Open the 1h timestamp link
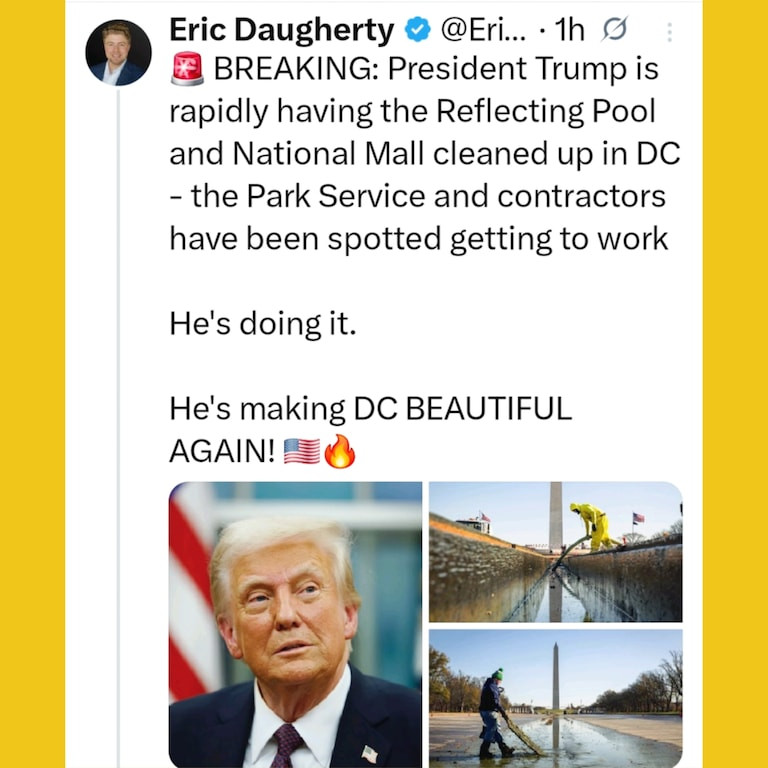This screenshot has height=768, width=768. click(569, 31)
